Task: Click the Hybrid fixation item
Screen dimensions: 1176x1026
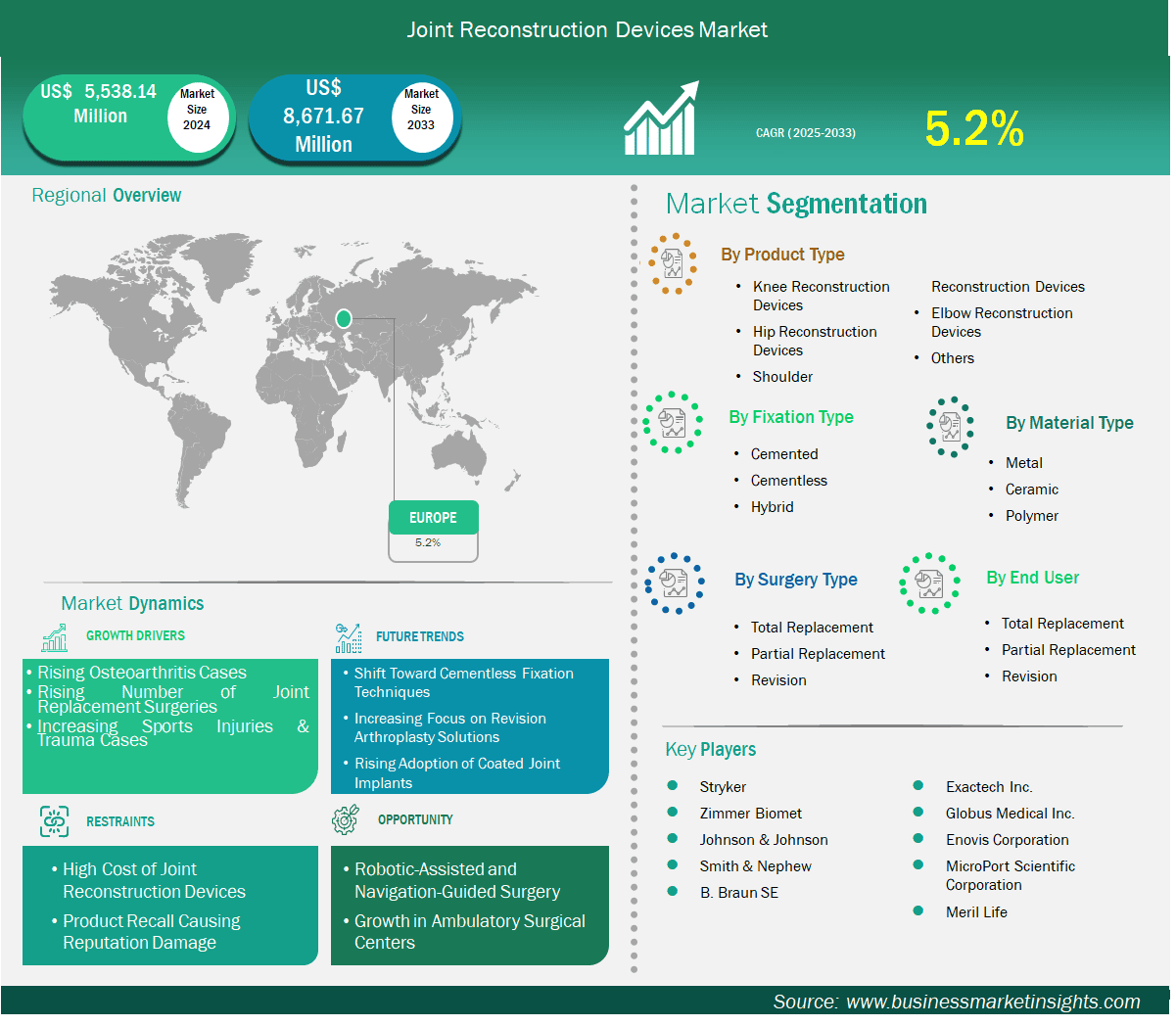Action: coord(773,507)
